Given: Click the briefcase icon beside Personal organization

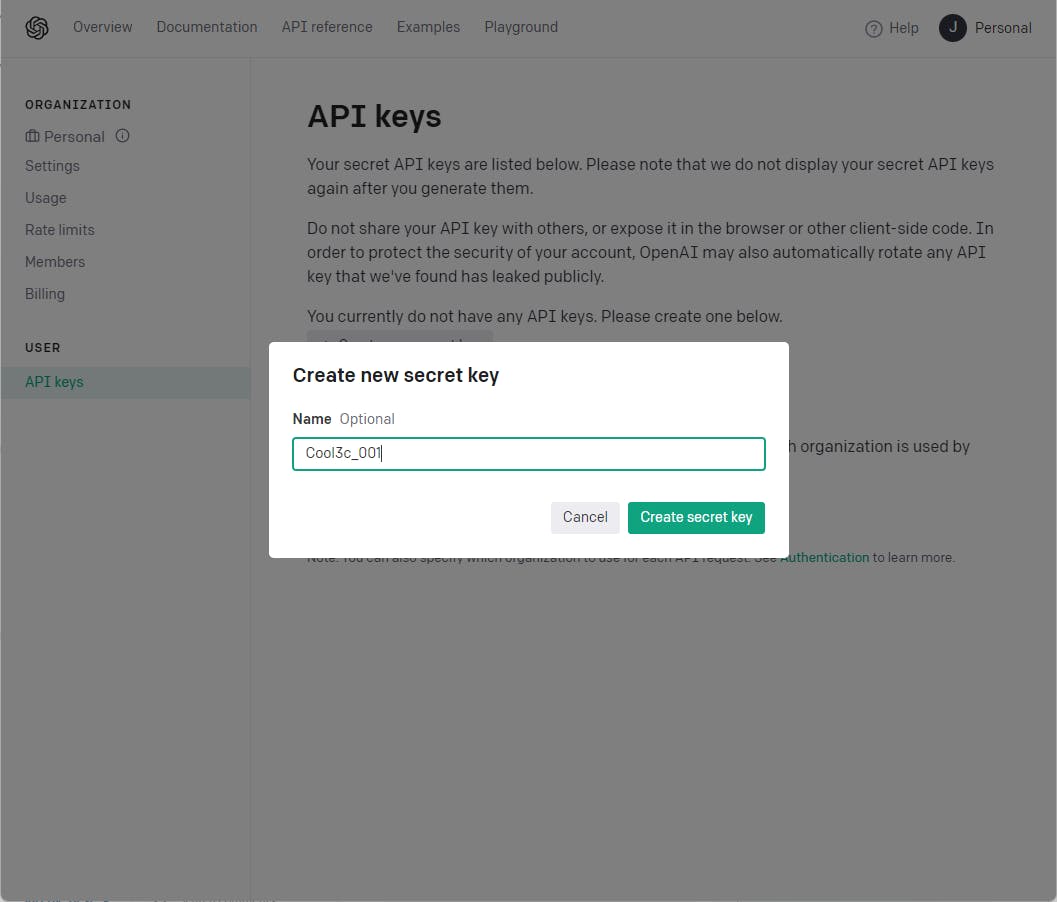Looking at the screenshot, I should [x=33, y=136].
